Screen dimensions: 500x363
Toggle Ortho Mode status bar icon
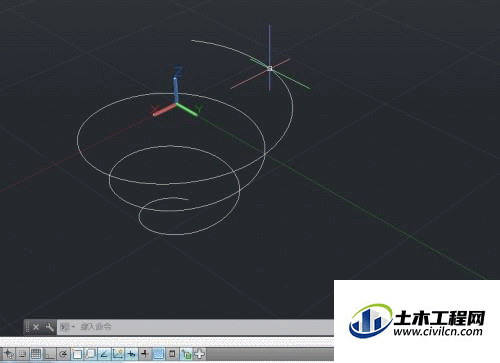point(49,354)
